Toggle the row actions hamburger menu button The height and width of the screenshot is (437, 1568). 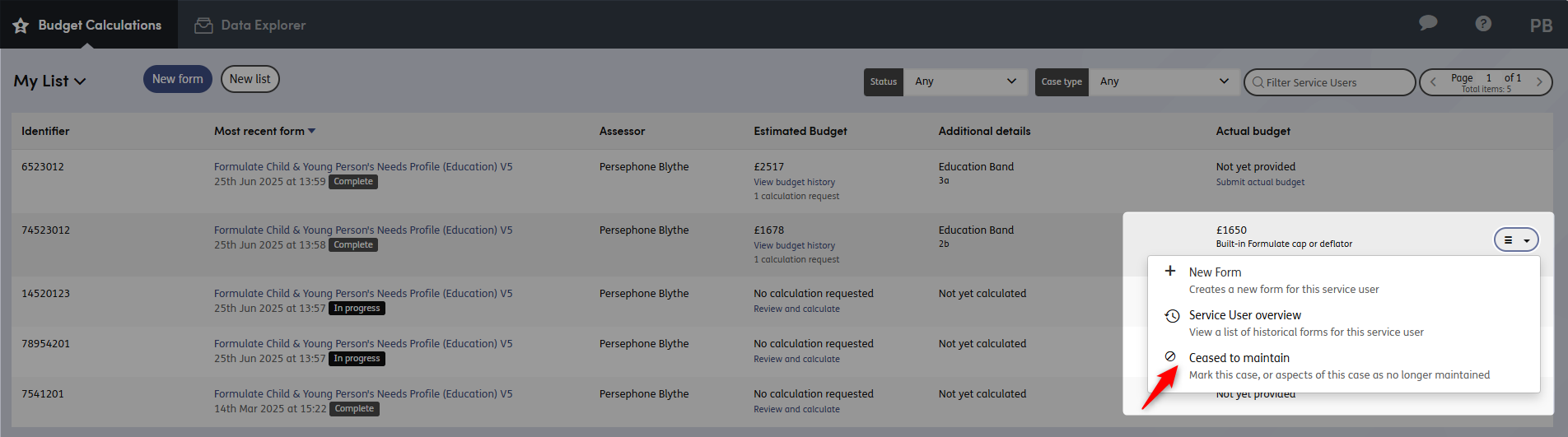click(x=1516, y=240)
